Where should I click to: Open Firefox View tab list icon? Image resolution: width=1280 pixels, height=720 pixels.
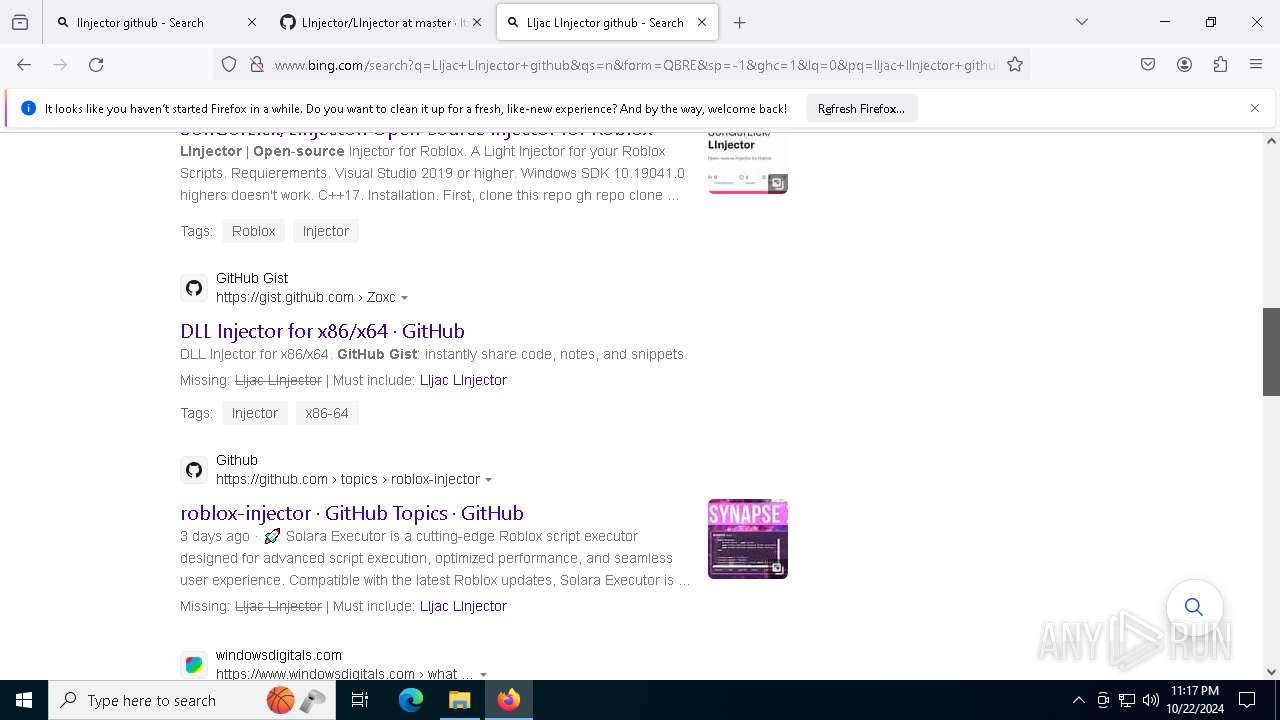[x=20, y=22]
